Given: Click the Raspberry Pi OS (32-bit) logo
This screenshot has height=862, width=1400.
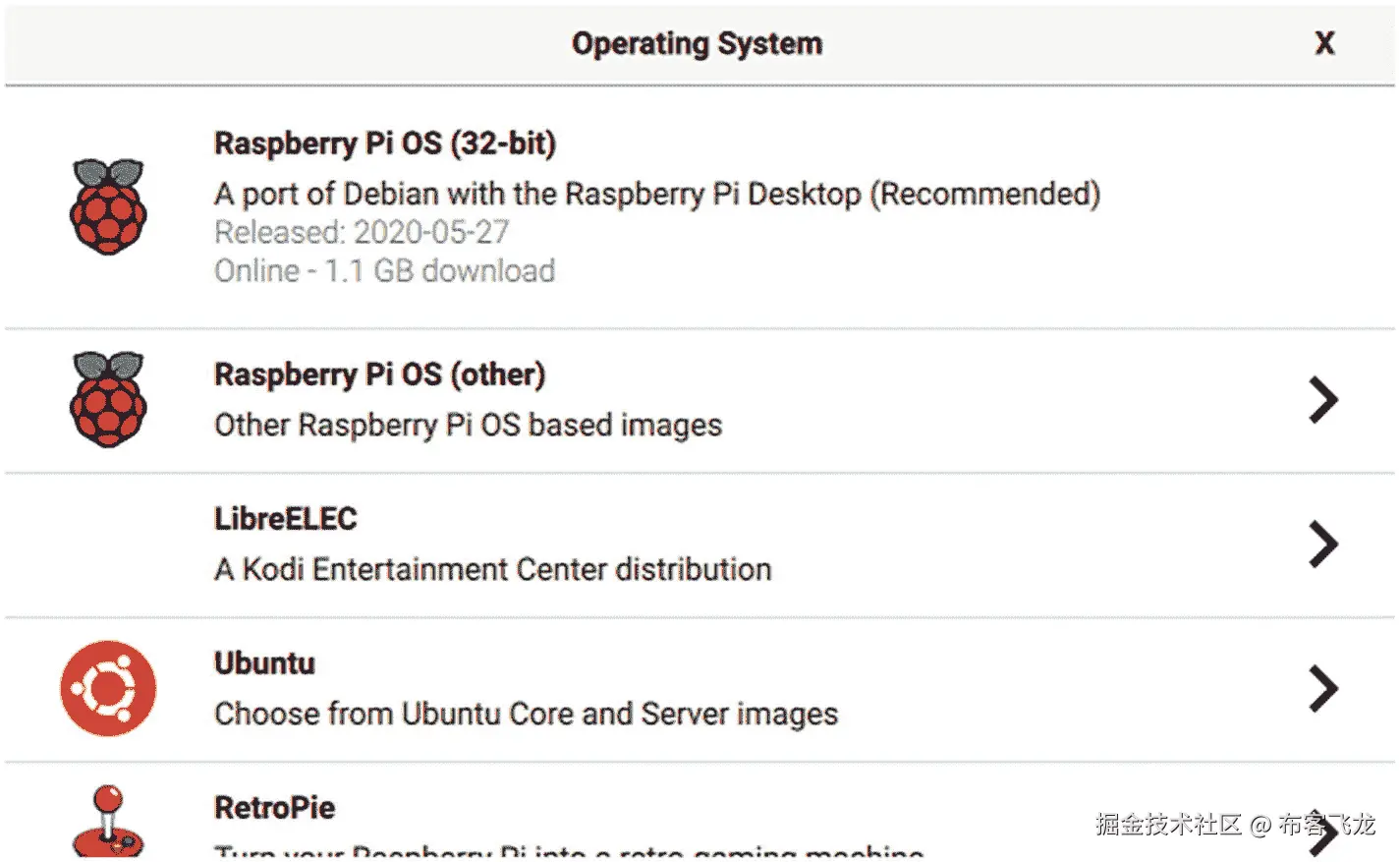Looking at the screenshot, I should tap(108, 206).
